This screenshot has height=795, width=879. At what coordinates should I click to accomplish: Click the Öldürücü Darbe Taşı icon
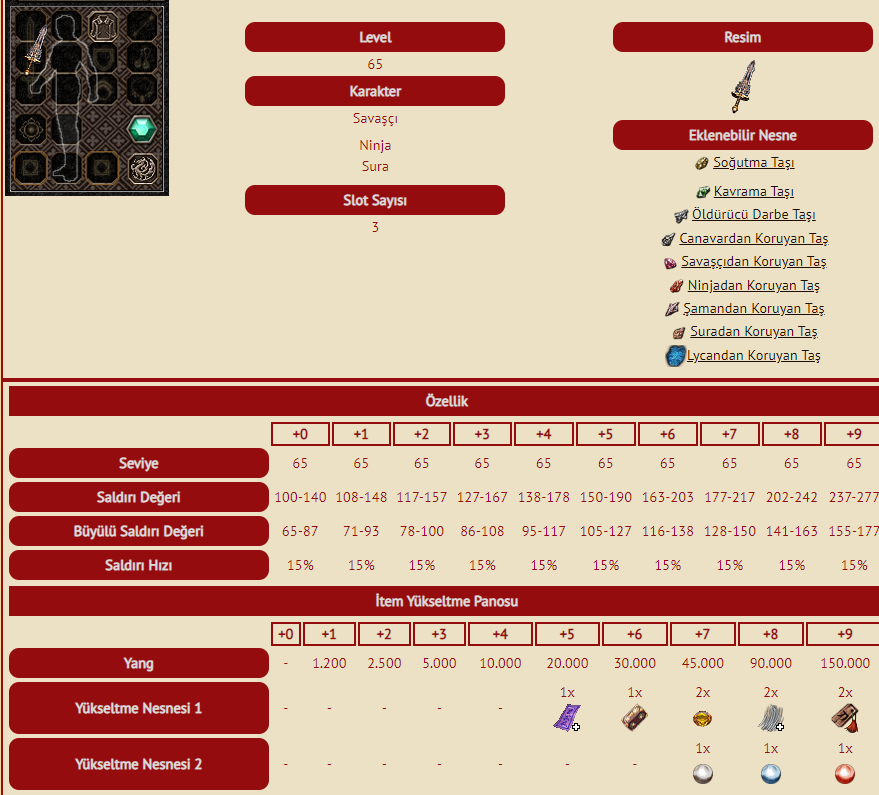coord(681,215)
